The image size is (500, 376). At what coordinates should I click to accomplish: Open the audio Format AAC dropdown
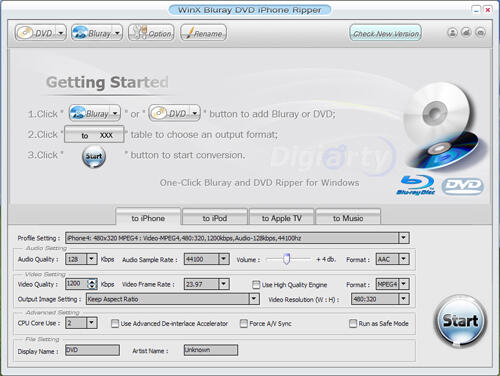pyautogui.click(x=404, y=259)
